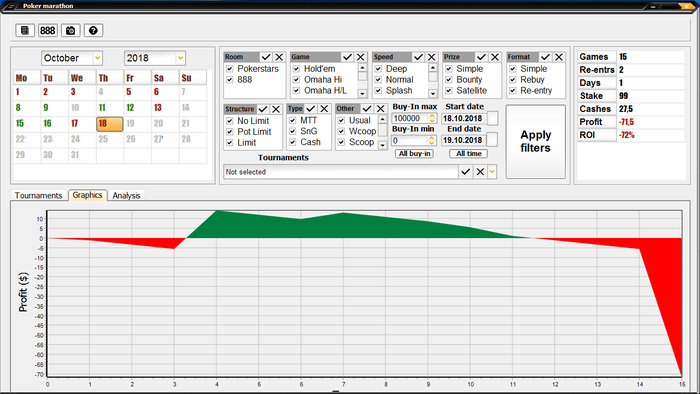Screen dimensions: 700x394
Task: Adjust Buy-In max spinner arrows
Action: click(432, 118)
